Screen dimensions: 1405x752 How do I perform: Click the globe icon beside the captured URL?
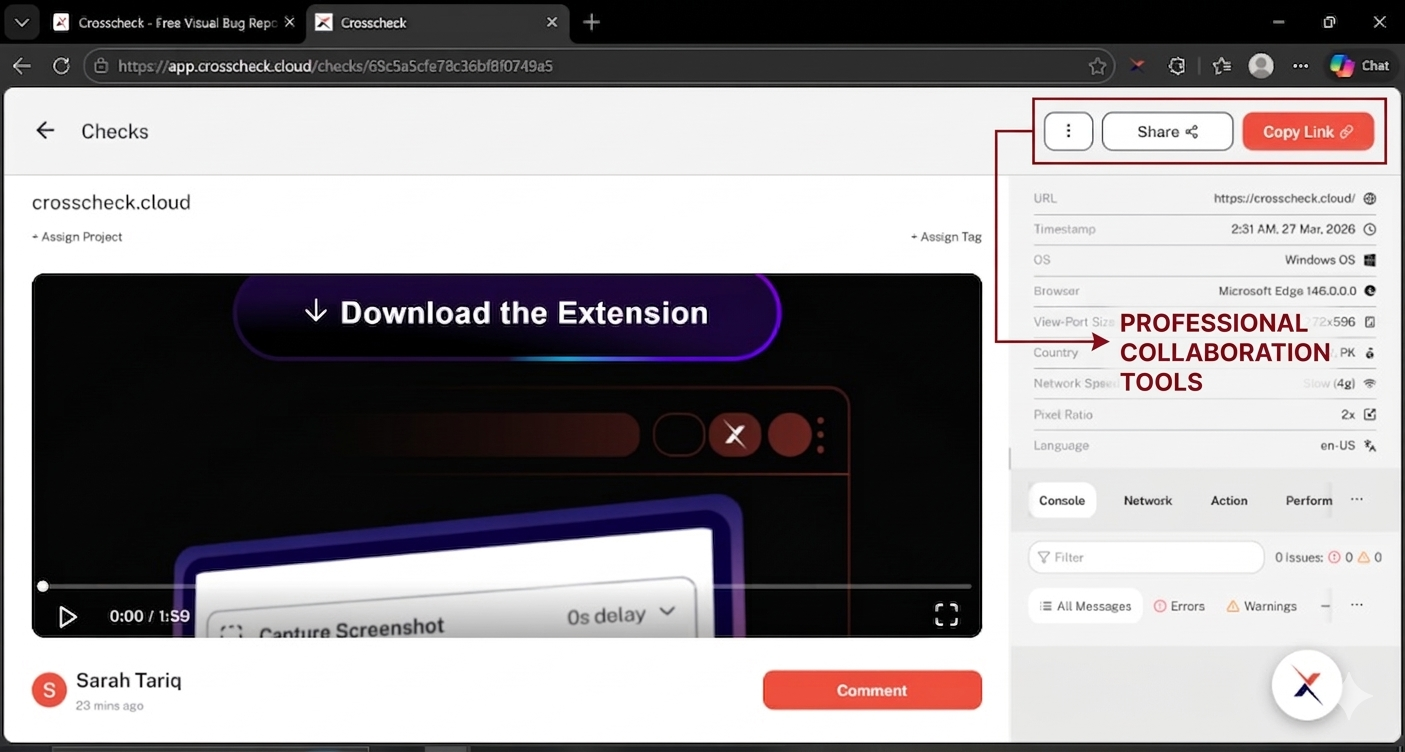tap(1370, 198)
